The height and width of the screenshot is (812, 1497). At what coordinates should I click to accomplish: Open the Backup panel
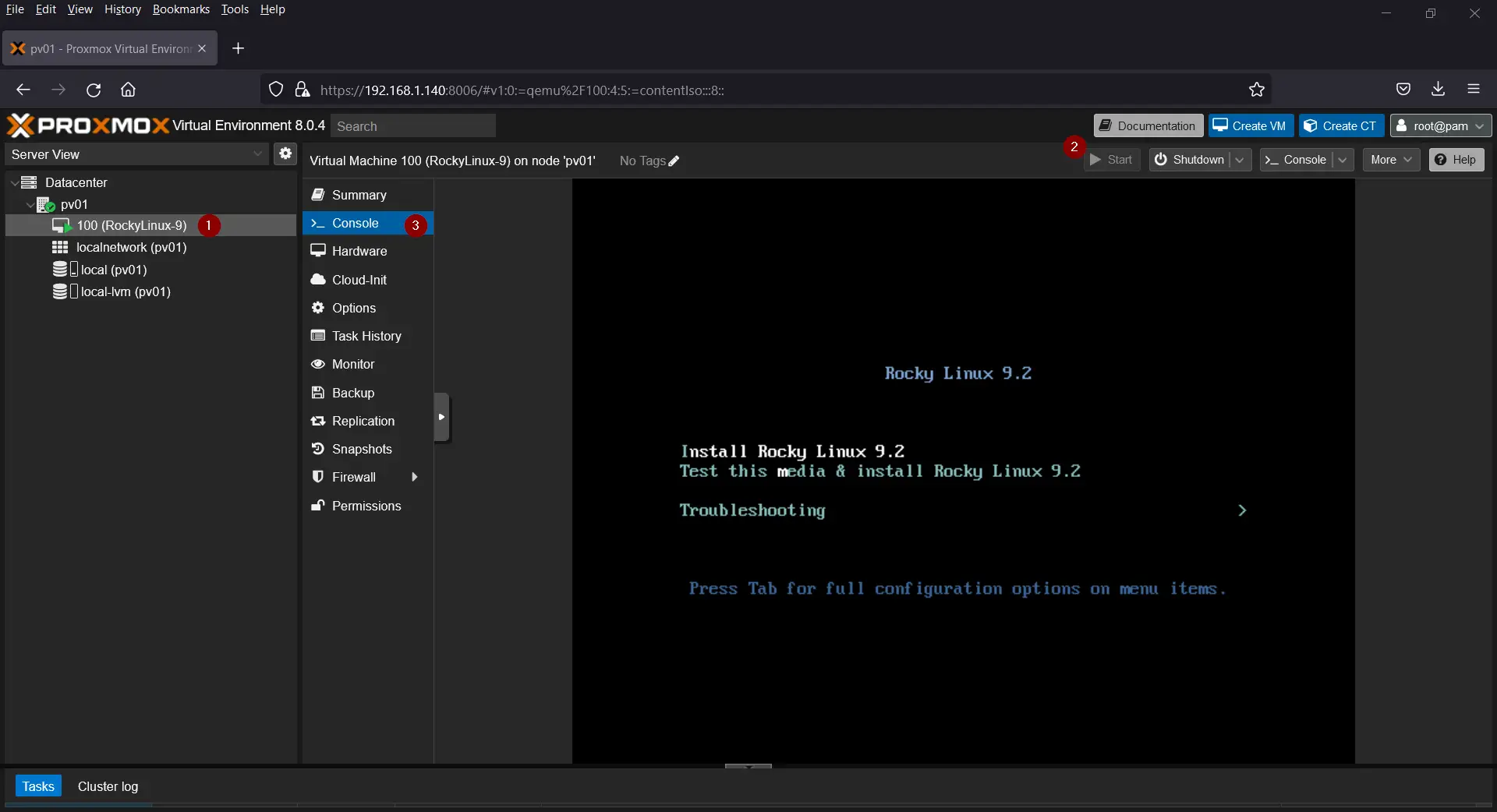[367, 393]
